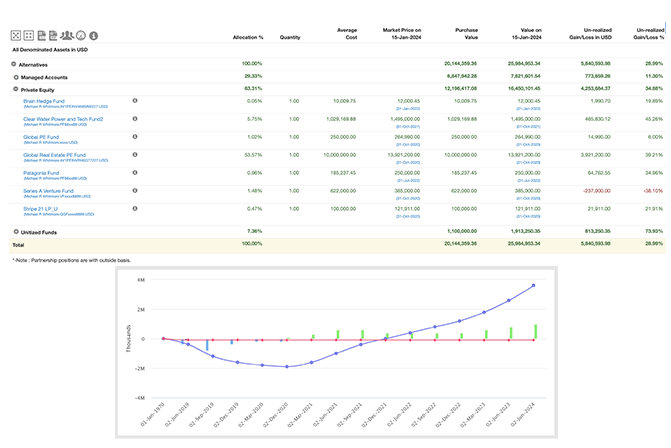Viewport: 671px width, 448px height.
Task: Open the Brain Hedge Fund link
Action: click(44, 101)
